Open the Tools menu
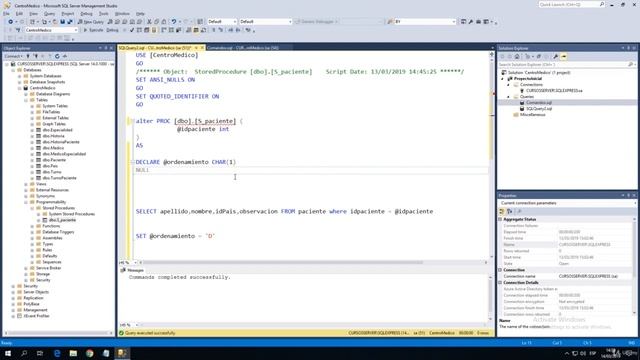The width and height of the screenshot is (640, 360). pos(104,13)
